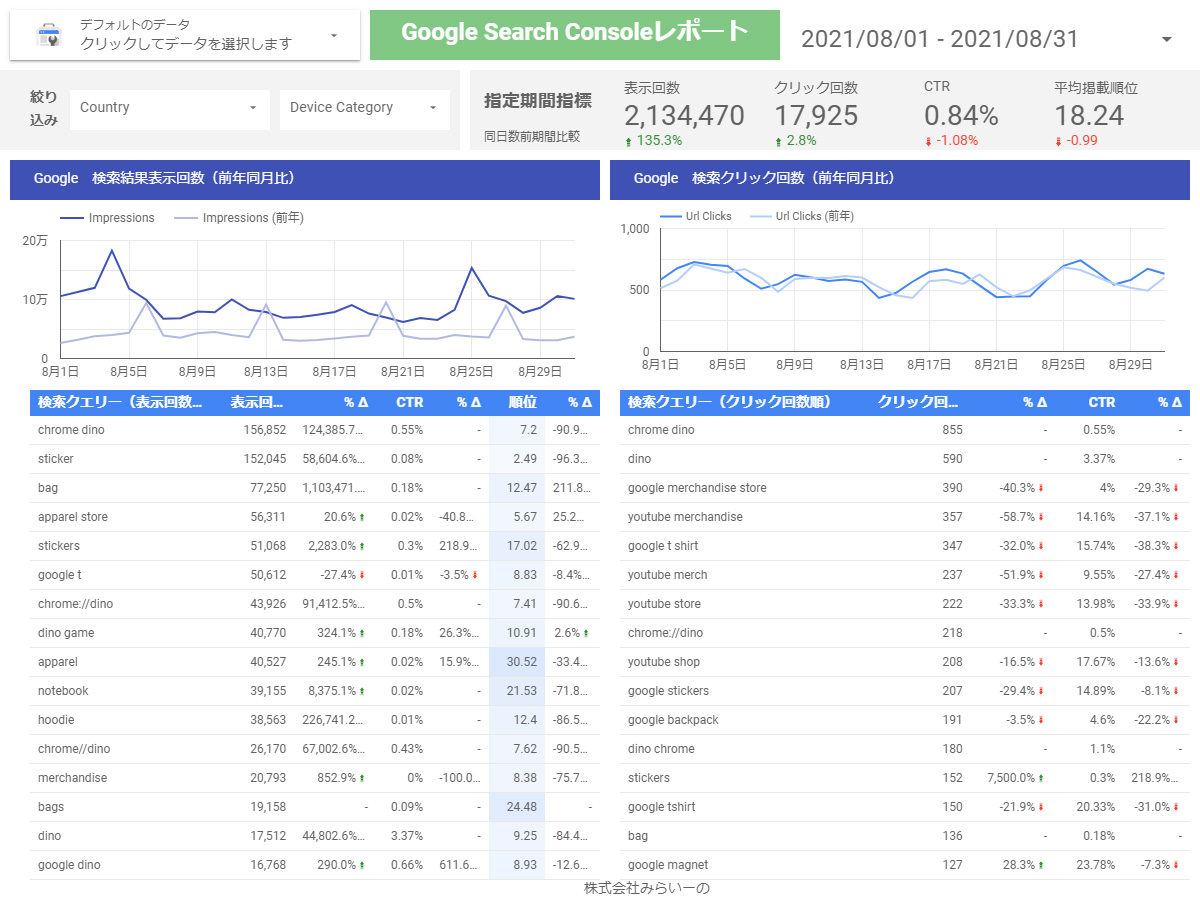Click the green up arrow next to 135.3%
This screenshot has width=1200, height=900.
pyautogui.click(x=628, y=141)
